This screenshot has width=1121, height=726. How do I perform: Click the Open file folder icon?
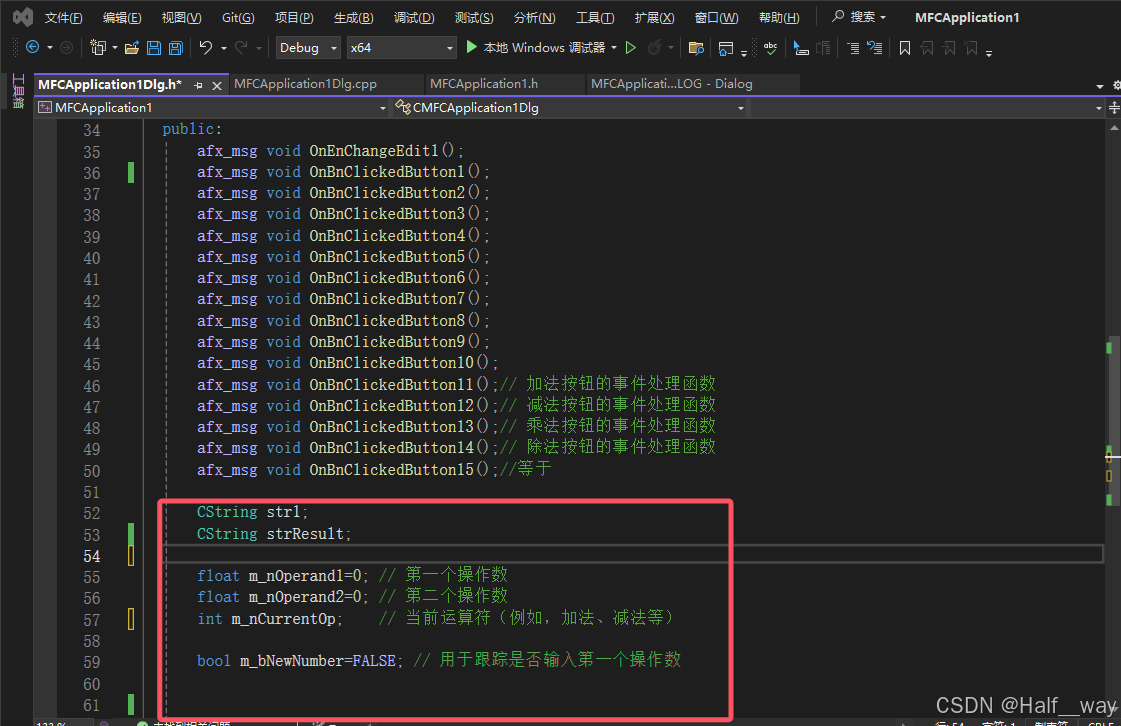click(132, 48)
